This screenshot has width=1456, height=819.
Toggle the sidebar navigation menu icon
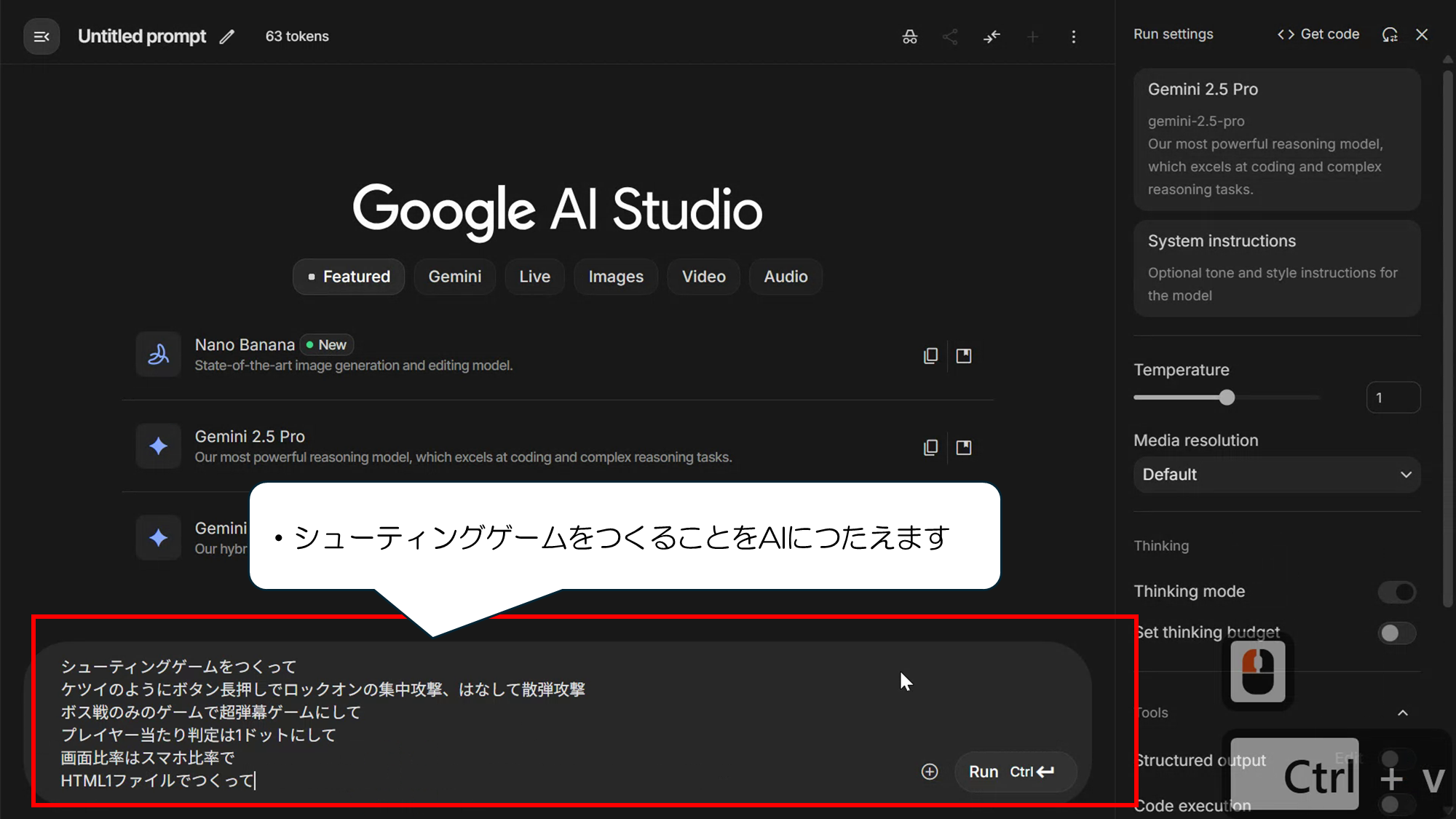41,36
